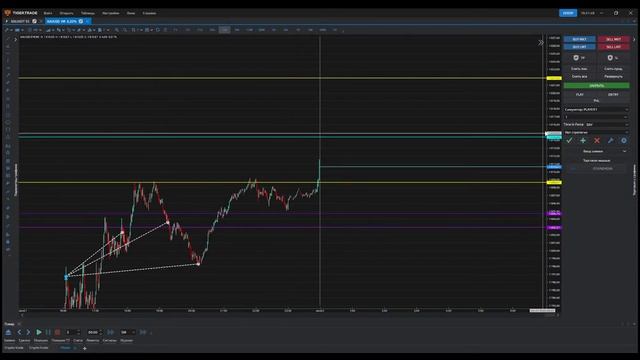Click the green Закрыть button
This screenshot has height=360, width=640.
pyautogui.click(x=596, y=86)
